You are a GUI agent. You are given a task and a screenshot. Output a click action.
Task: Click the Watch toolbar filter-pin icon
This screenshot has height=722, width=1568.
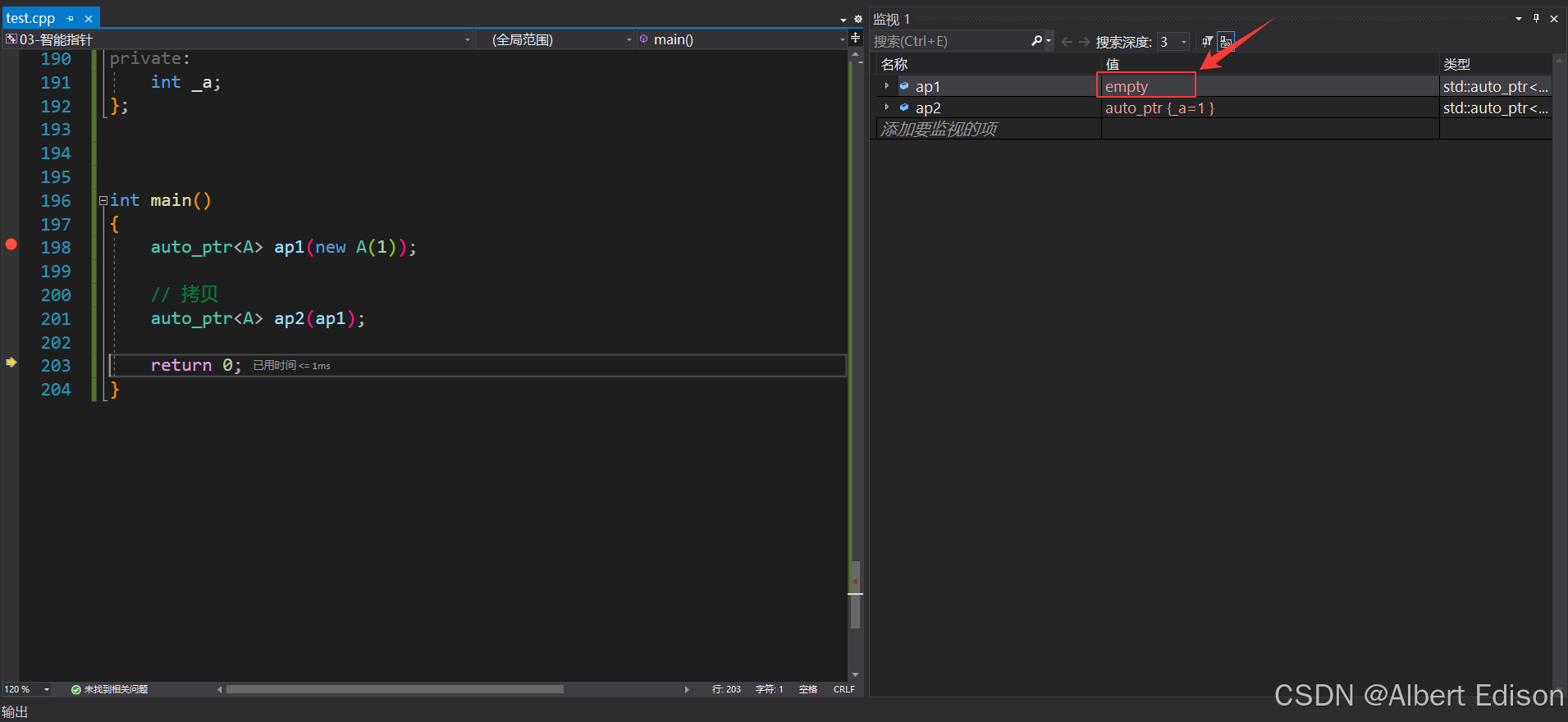pos(1207,41)
